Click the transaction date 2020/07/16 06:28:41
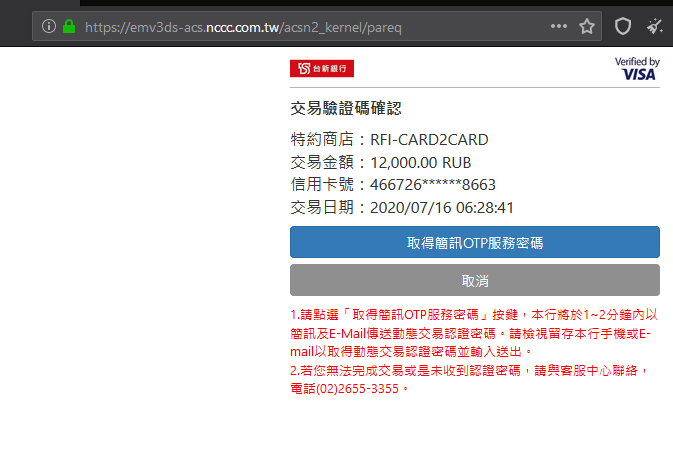The image size is (673, 464). pyautogui.click(x=441, y=208)
